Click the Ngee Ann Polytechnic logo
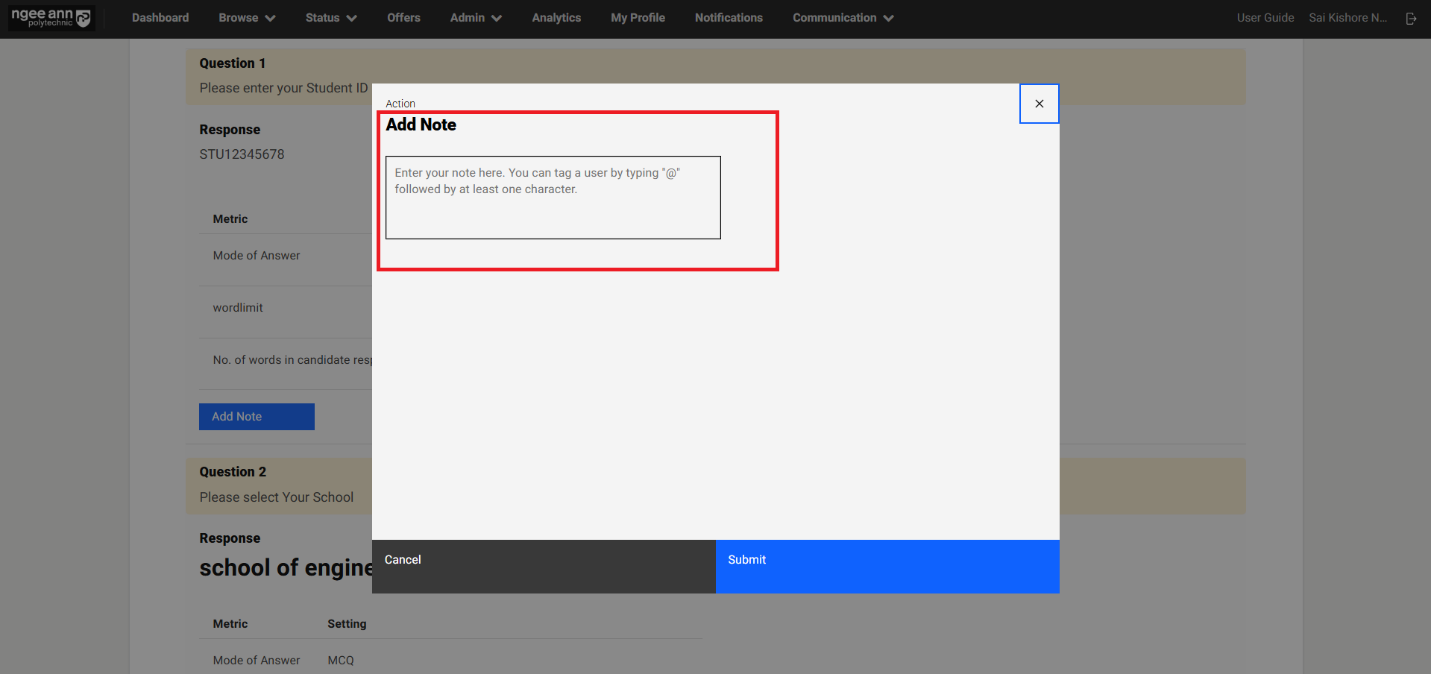The height and width of the screenshot is (674, 1431). point(51,18)
